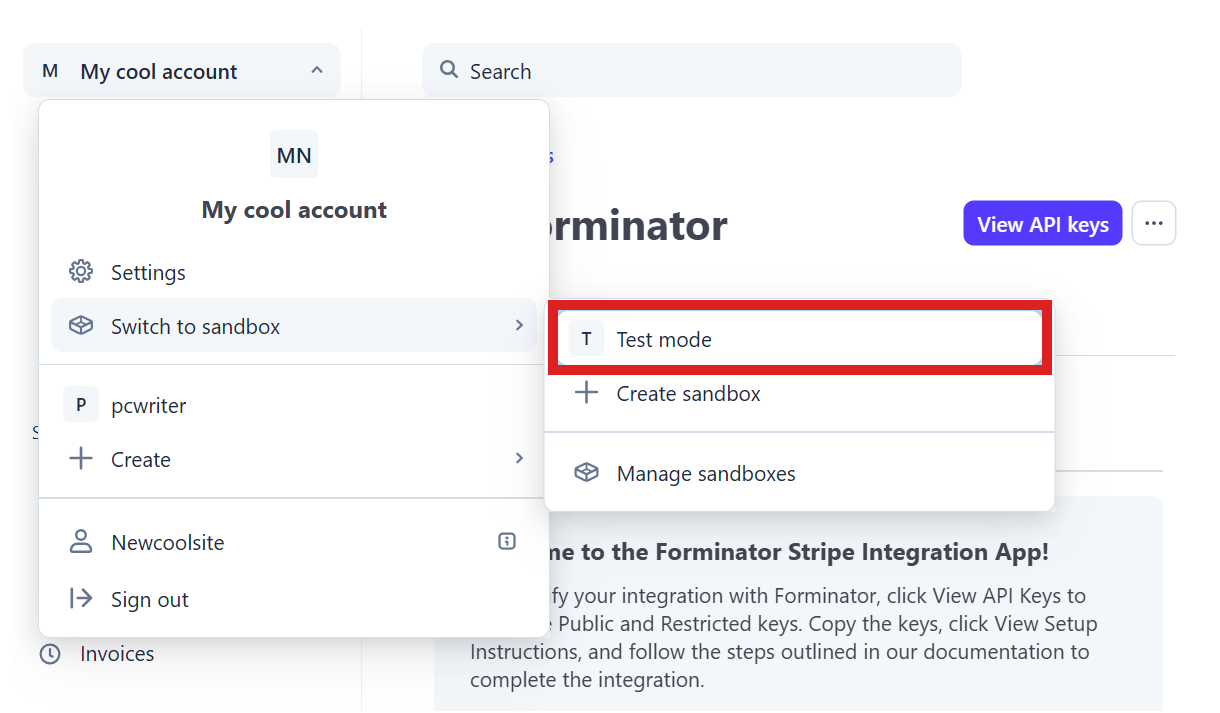Switch to the pcwriter account
The image size is (1220, 713).
(x=294, y=405)
